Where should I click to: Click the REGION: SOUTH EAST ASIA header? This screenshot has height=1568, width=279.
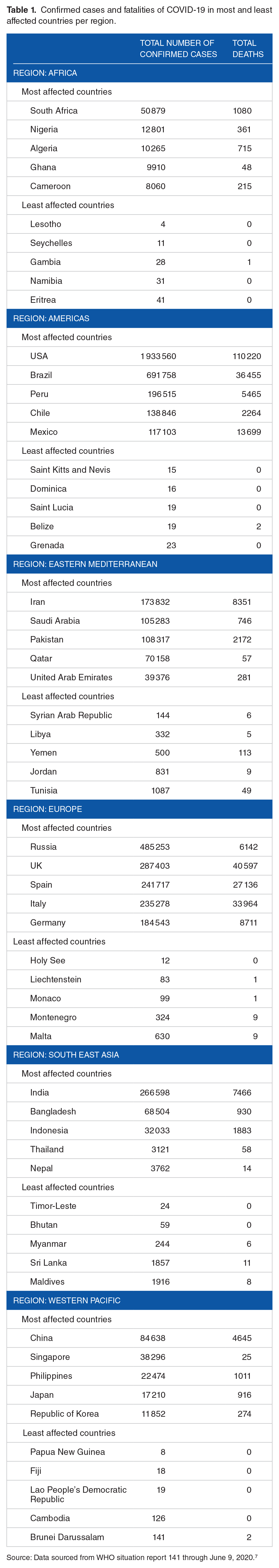coord(139,1054)
